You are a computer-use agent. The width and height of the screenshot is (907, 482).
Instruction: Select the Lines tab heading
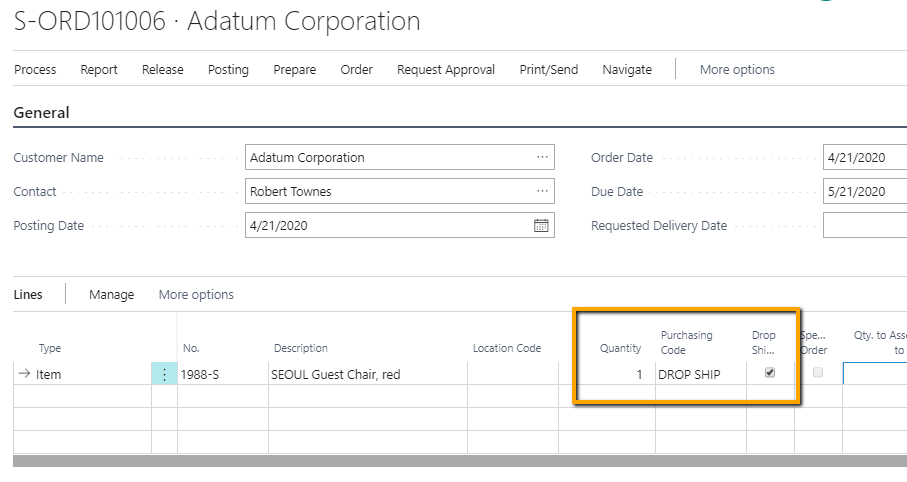tap(28, 295)
